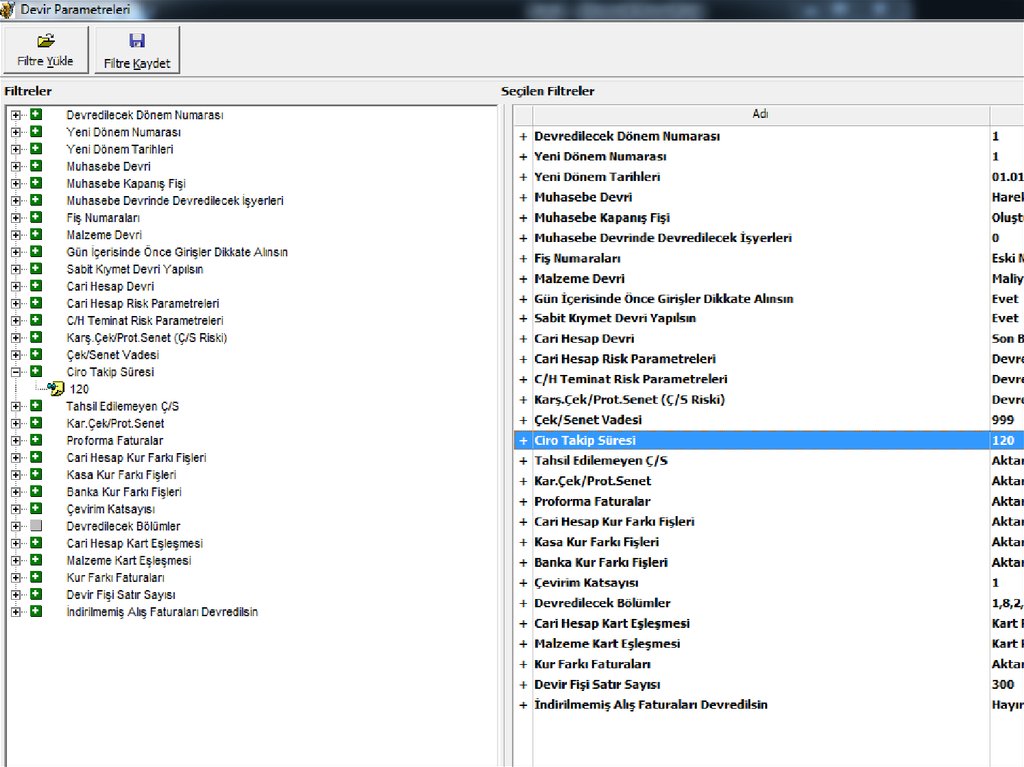Image resolution: width=1024 pixels, height=767 pixels.
Task: Collapse the Ciro Takip Süresi tree node
Action: pyautogui.click(x=16, y=372)
